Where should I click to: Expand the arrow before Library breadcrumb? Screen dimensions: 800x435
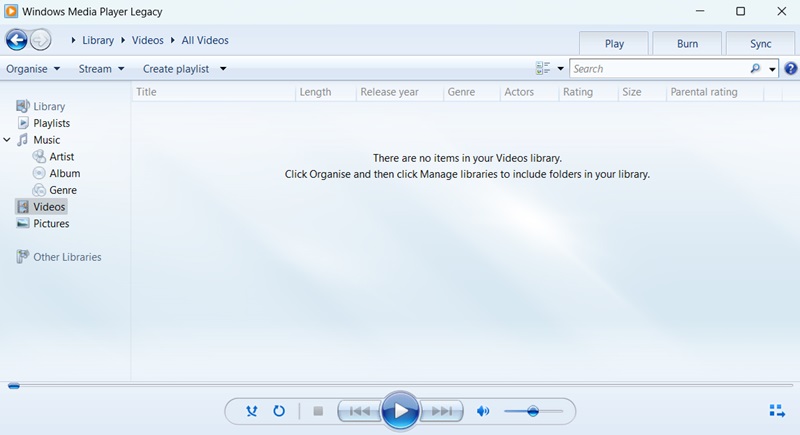tap(73, 40)
